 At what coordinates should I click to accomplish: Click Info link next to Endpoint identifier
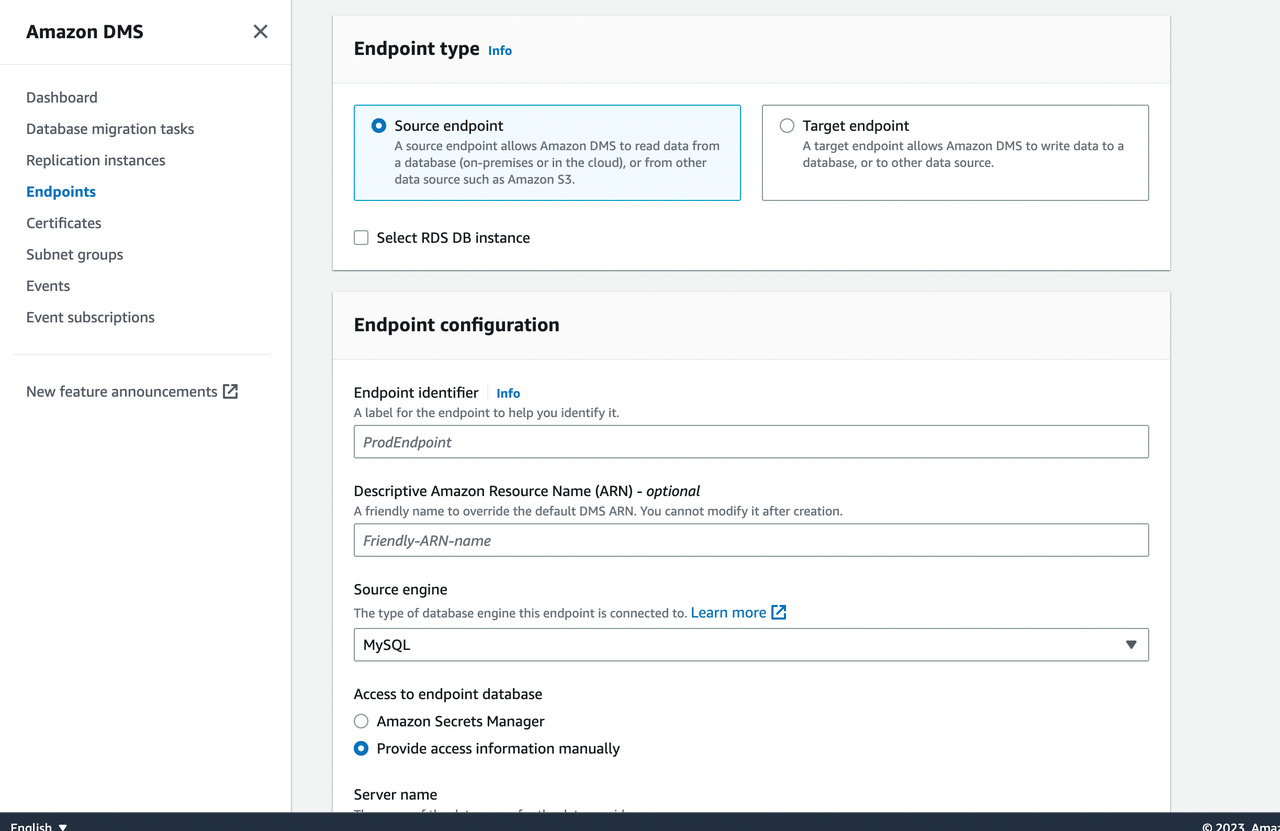pyautogui.click(x=508, y=393)
